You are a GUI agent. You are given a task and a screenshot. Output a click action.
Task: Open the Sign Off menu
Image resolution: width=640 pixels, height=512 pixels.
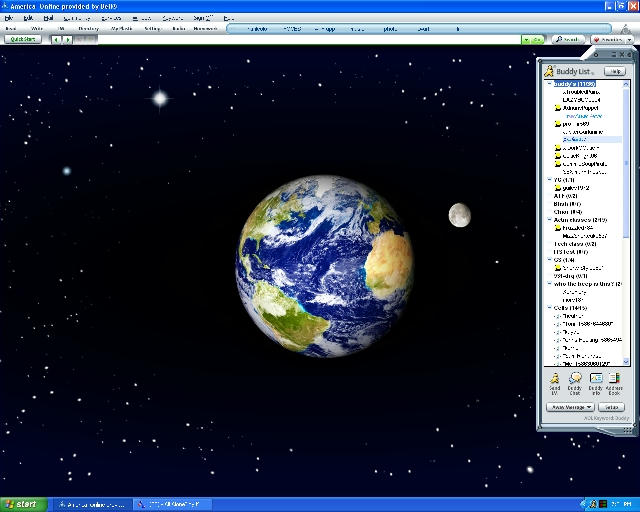203,18
